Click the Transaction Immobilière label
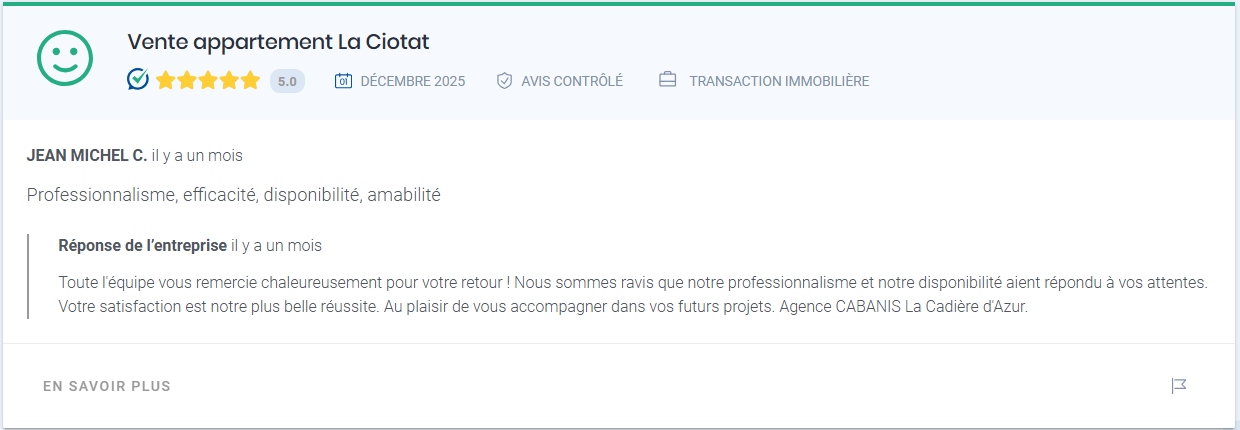 click(x=779, y=81)
